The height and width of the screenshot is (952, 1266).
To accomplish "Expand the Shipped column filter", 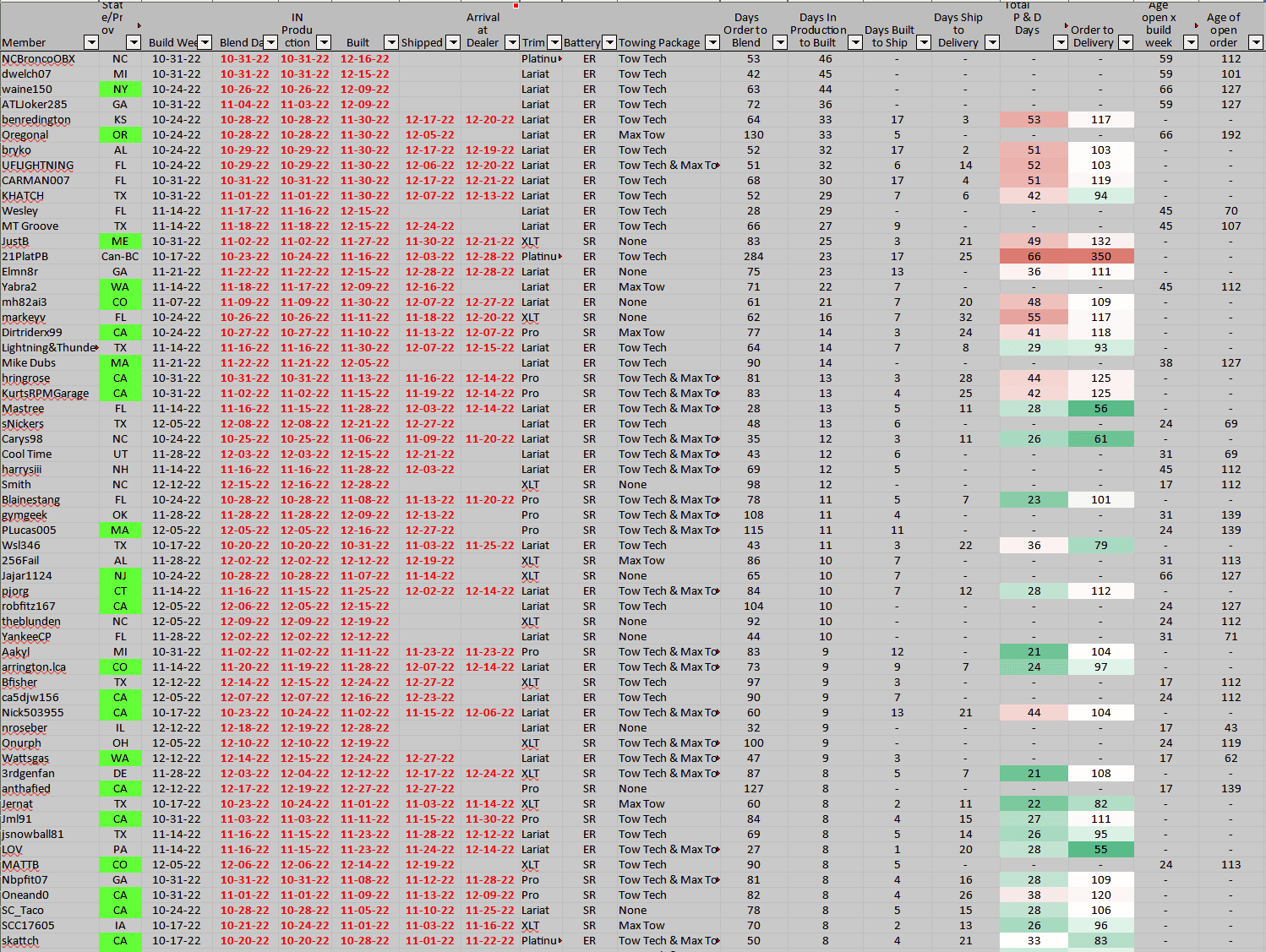I will coord(453,42).
